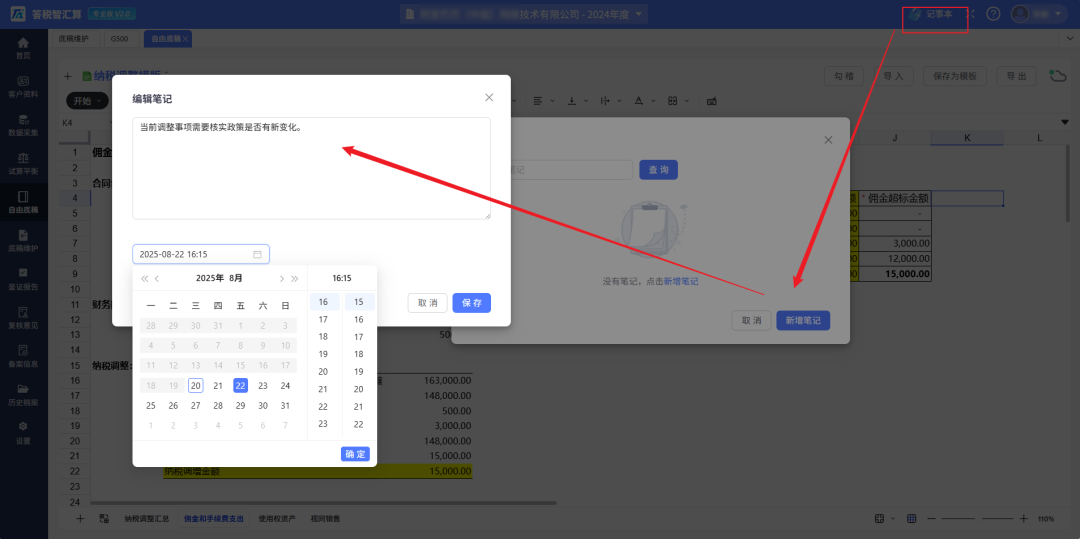Open 备案信息 sidebar item
This screenshot has height=539, width=1080.
click(23, 356)
